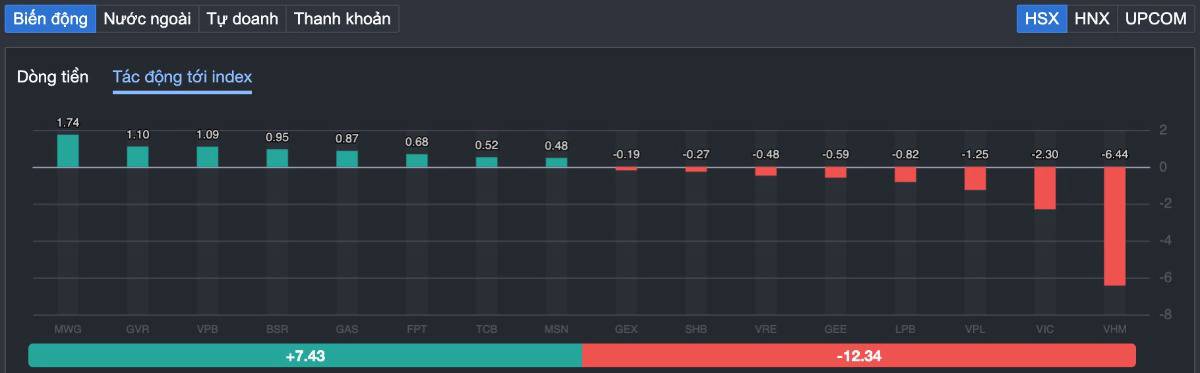
Task: Switch to the UPCOM exchange
Action: click(1155, 18)
